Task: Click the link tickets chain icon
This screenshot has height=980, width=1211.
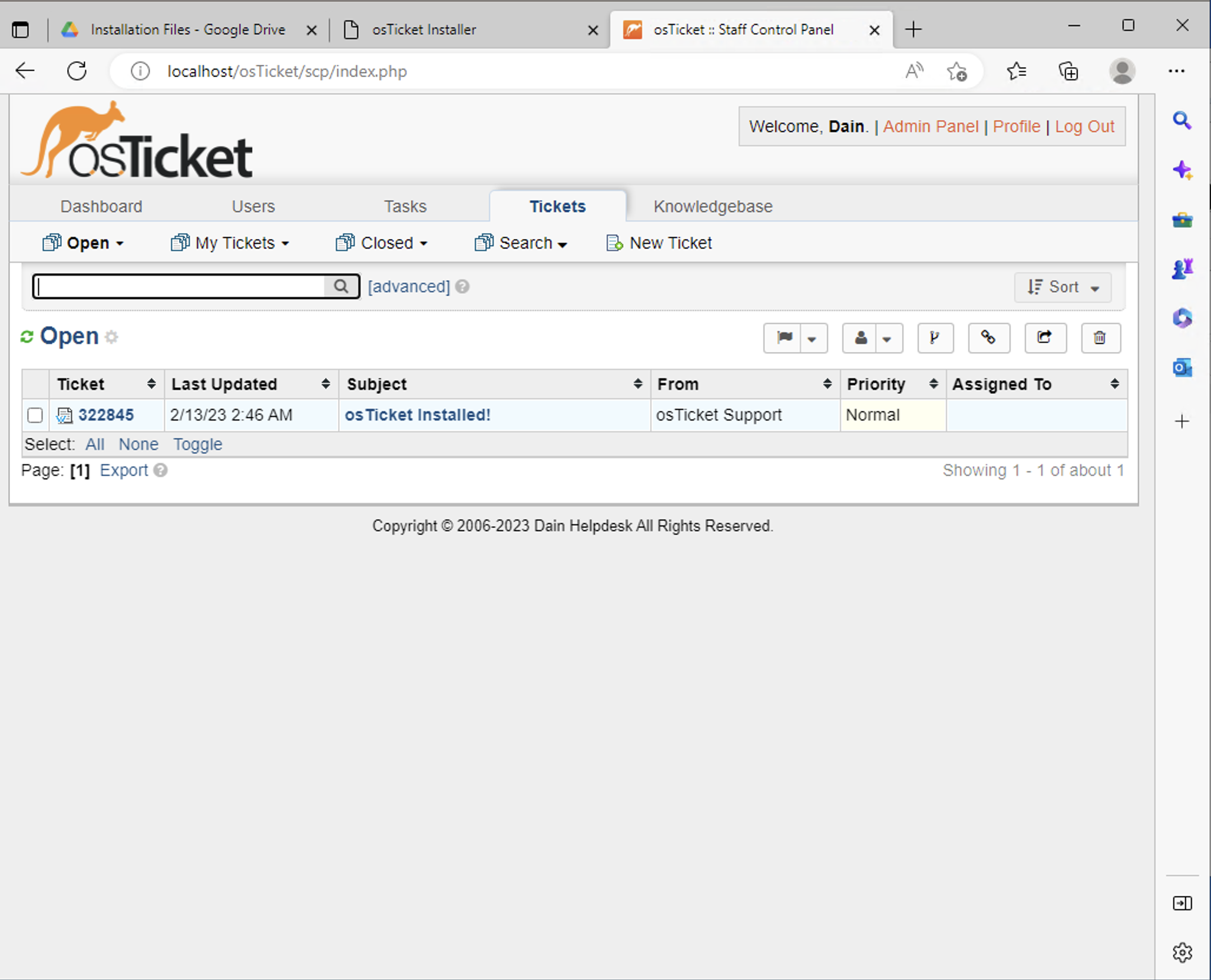Action: point(988,337)
